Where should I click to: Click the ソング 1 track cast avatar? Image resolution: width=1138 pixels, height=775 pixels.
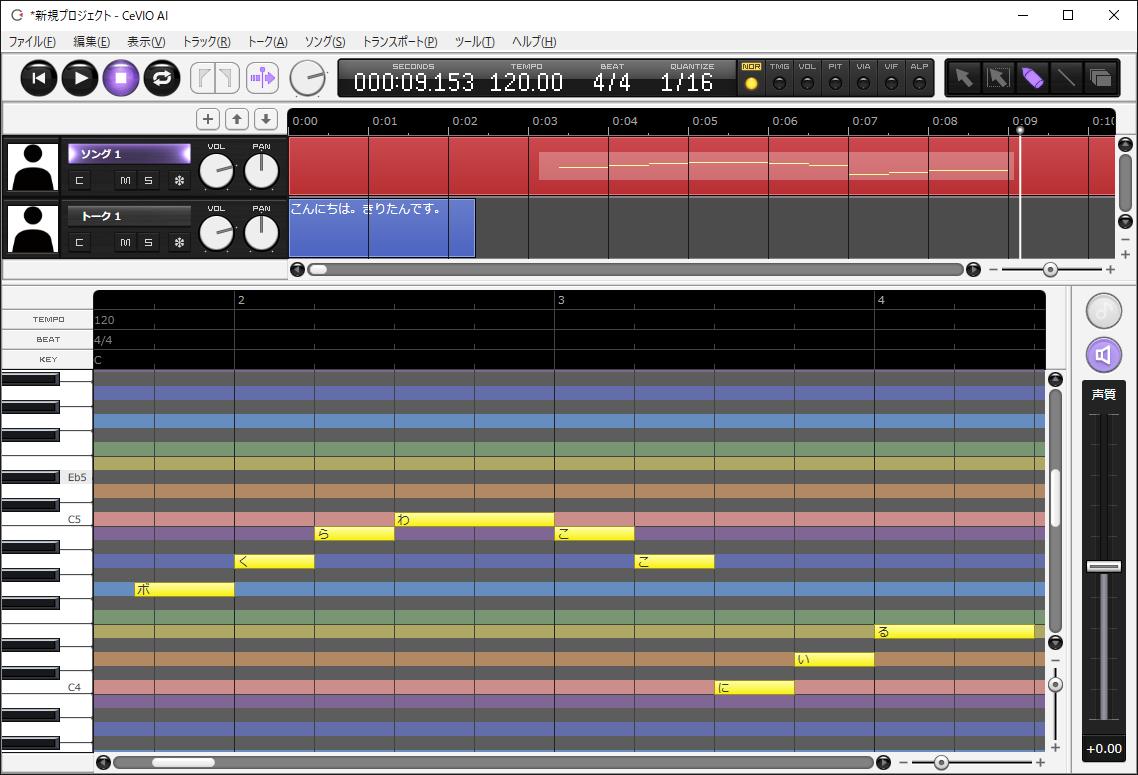coord(32,167)
